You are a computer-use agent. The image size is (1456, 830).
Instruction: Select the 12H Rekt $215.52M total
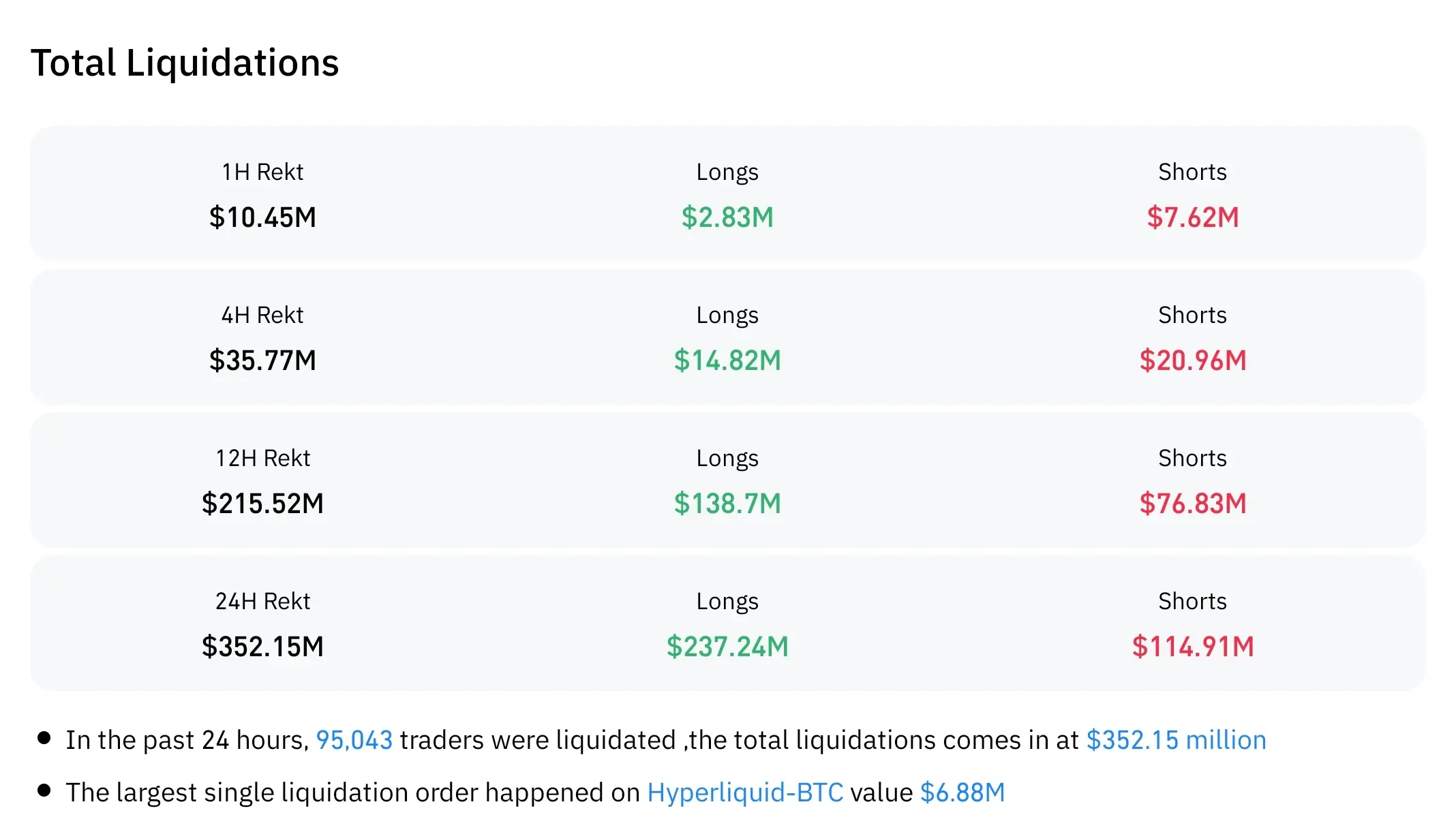pos(262,504)
